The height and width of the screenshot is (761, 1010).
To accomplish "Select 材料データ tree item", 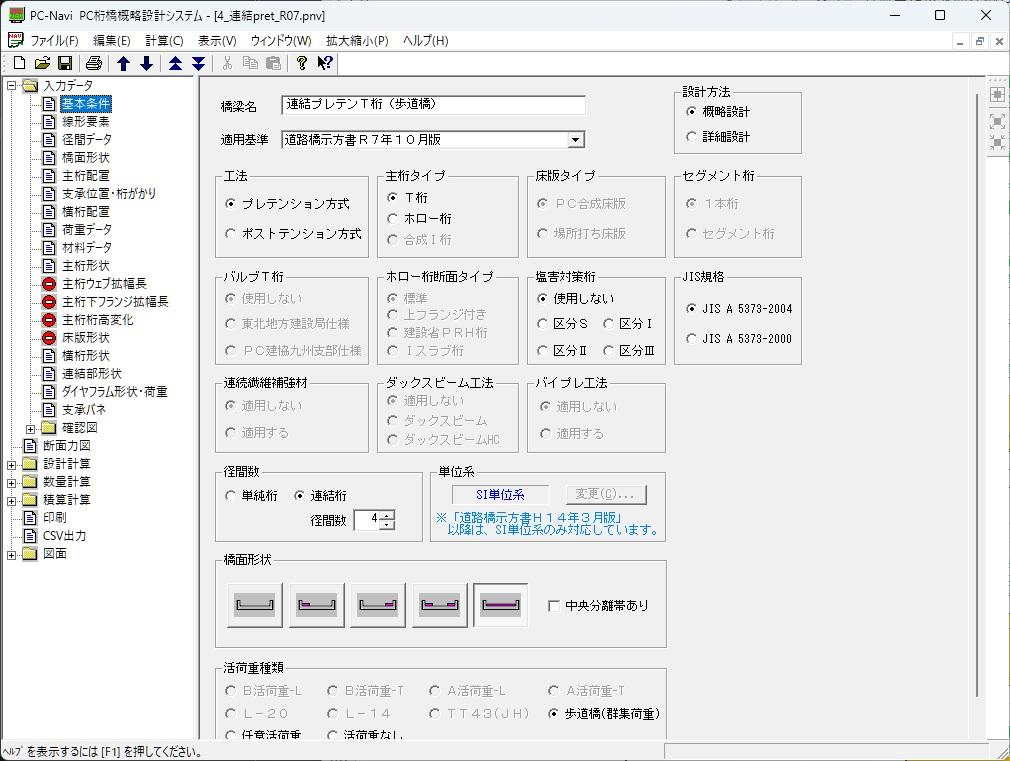I will (x=87, y=248).
